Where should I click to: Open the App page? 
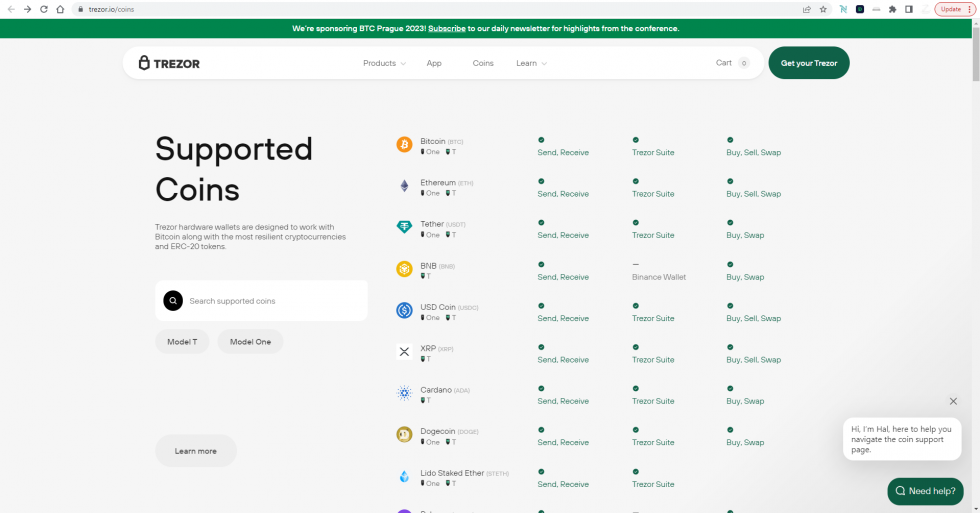(434, 63)
